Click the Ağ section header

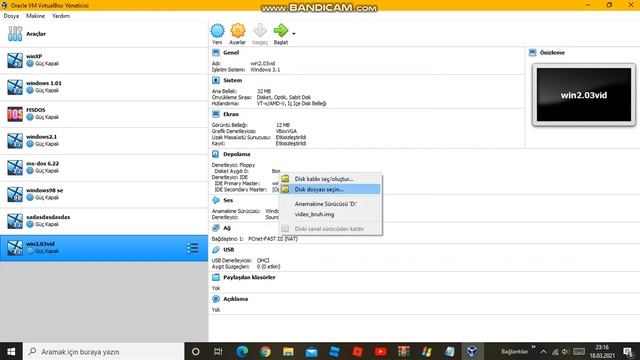pos(227,228)
